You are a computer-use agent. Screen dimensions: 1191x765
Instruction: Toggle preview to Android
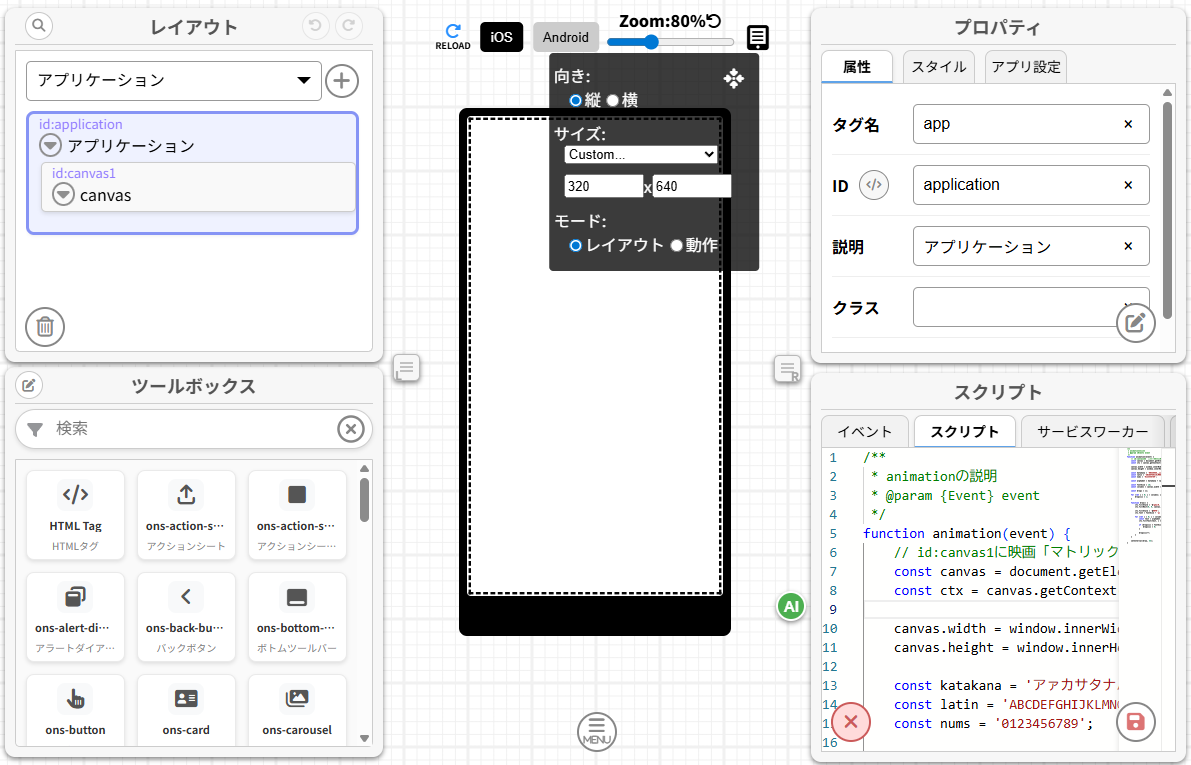pos(565,37)
